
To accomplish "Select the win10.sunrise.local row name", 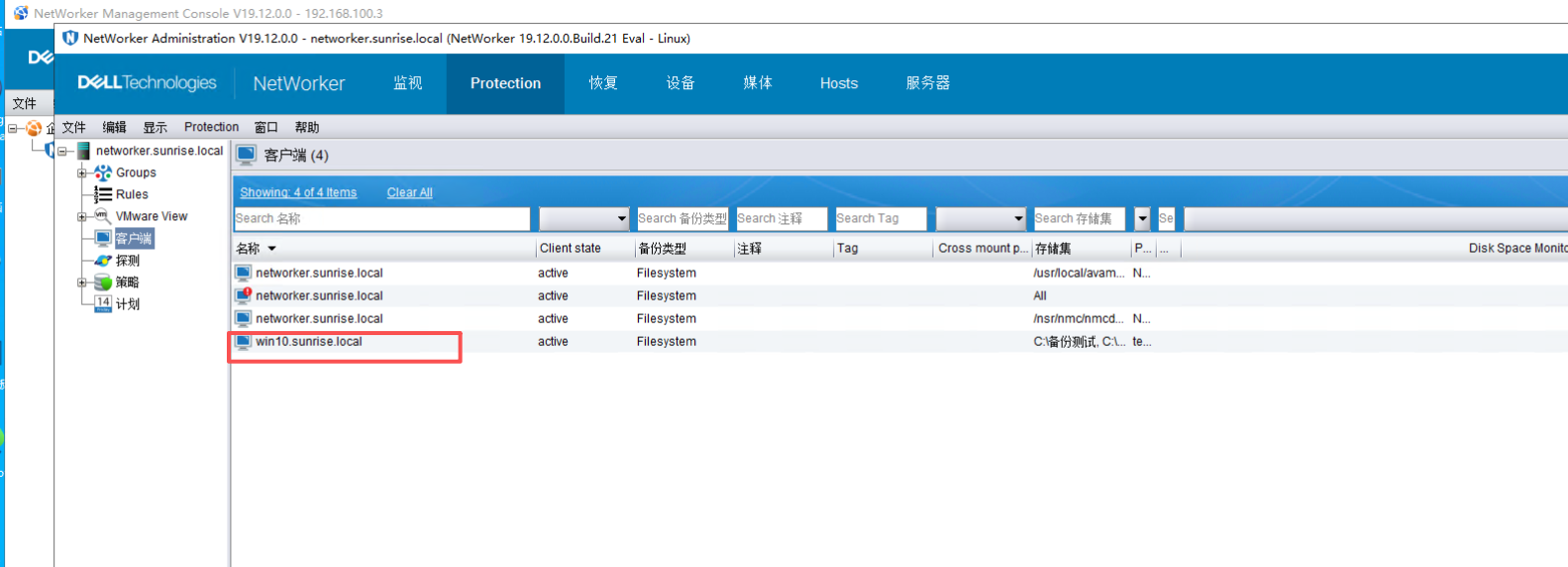I will click(x=309, y=342).
